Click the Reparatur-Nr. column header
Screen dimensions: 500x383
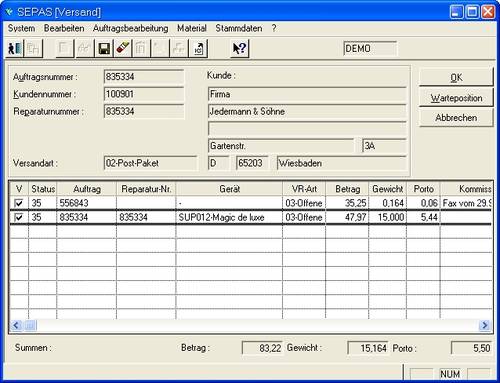(146, 189)
